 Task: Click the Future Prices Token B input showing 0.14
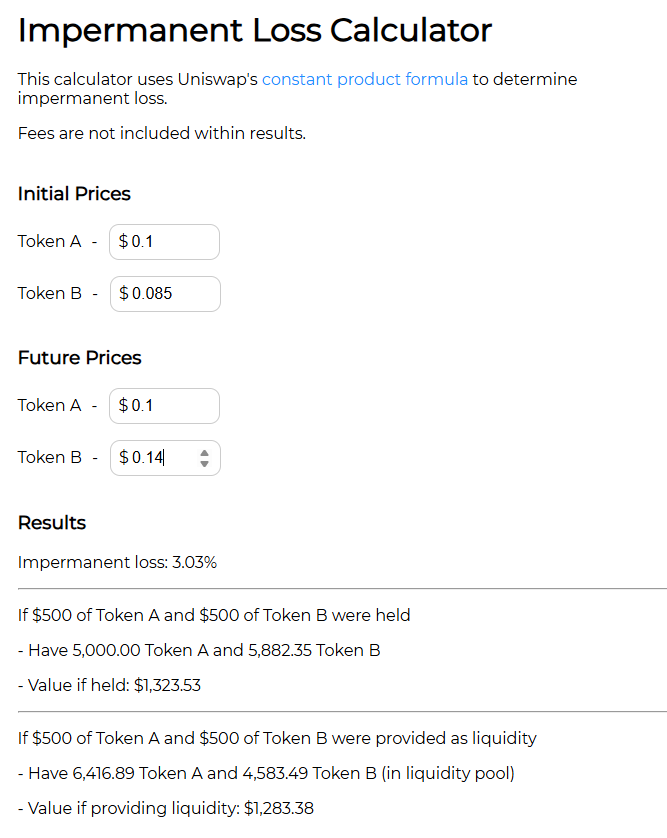[155, 458]
